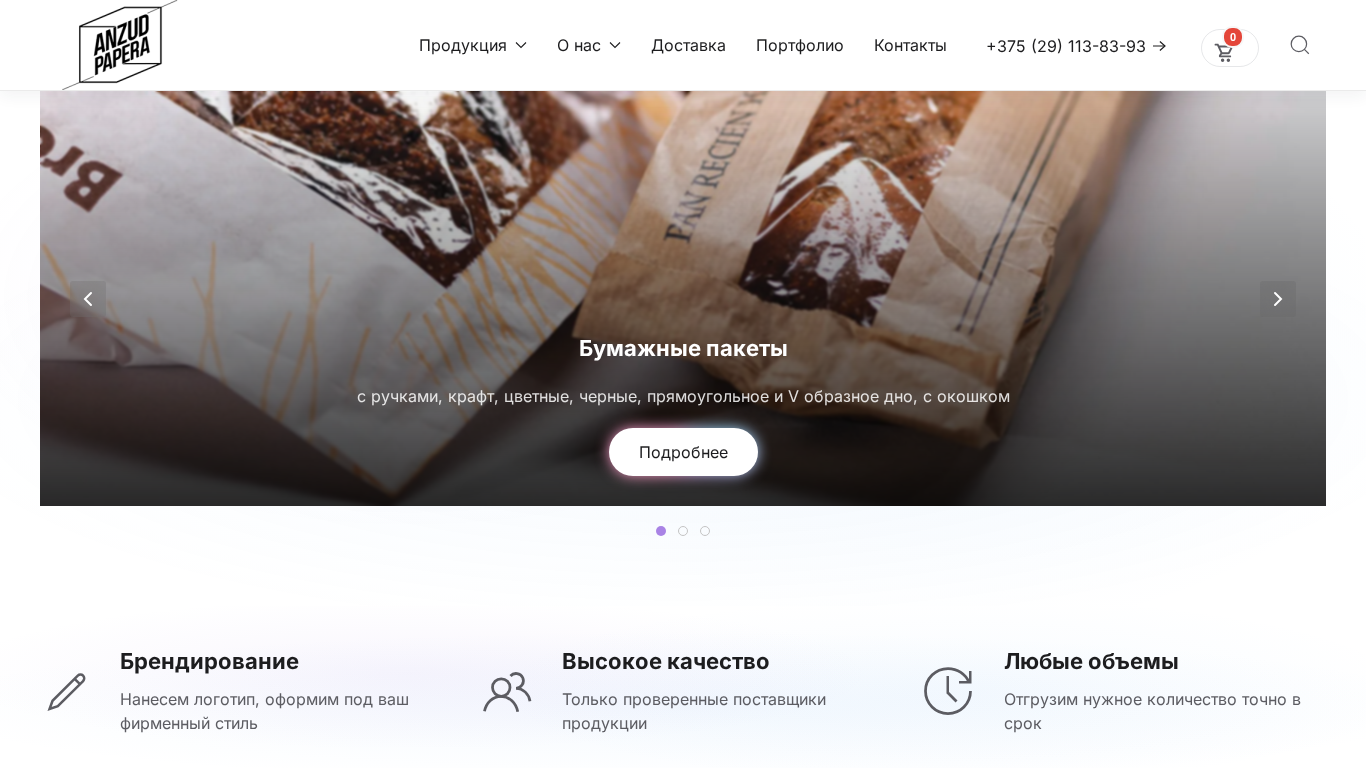Image resolution: width=1366 pixels, height=768 pixels.
Task: Select the third slider dot
Action: point(705,531)
